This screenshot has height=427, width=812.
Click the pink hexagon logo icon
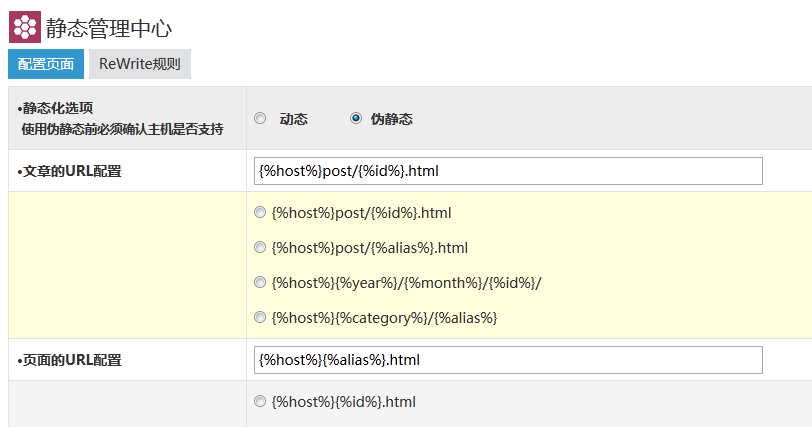coord(25,26)
